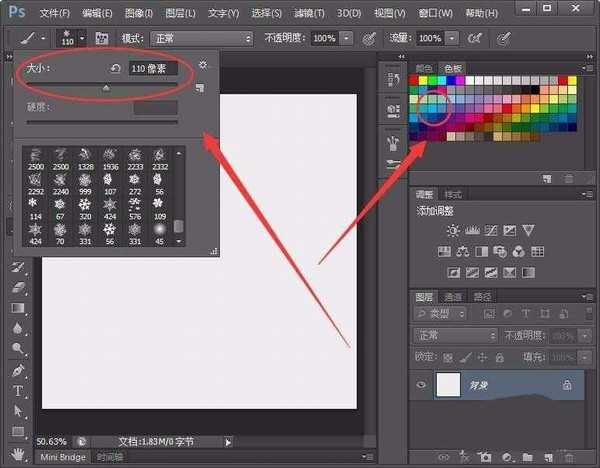Click the reset brush size arrow button
This screenshot has width=600, height=468.
tap(115, 69)
